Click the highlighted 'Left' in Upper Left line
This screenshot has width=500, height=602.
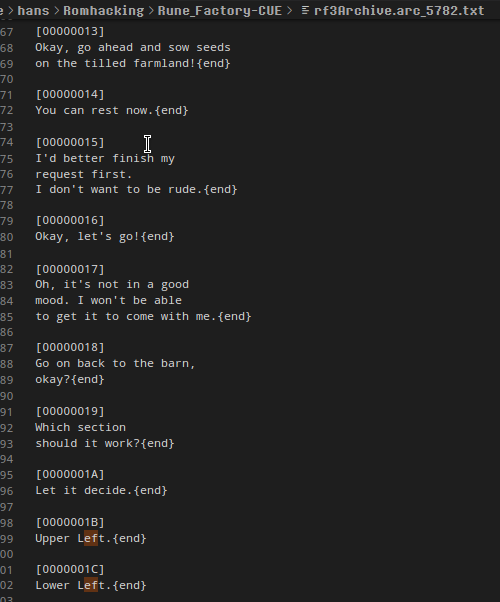pyautogui.click(x=91, y=538)
